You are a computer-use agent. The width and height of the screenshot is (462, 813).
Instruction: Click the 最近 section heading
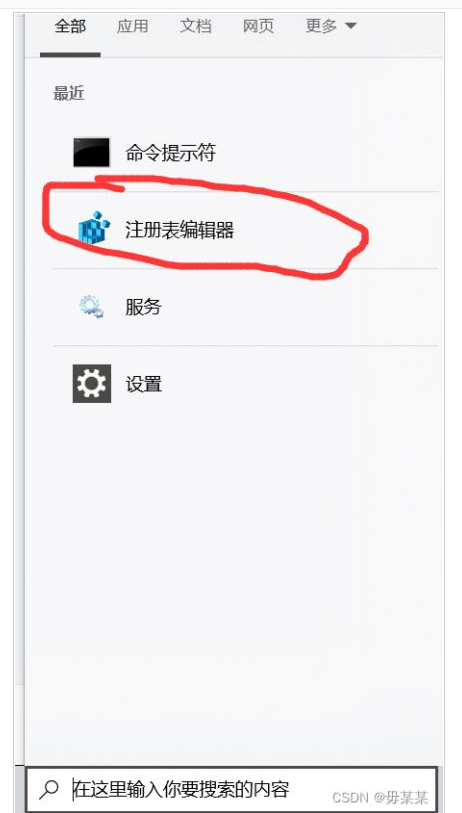[x=69, y=94]
